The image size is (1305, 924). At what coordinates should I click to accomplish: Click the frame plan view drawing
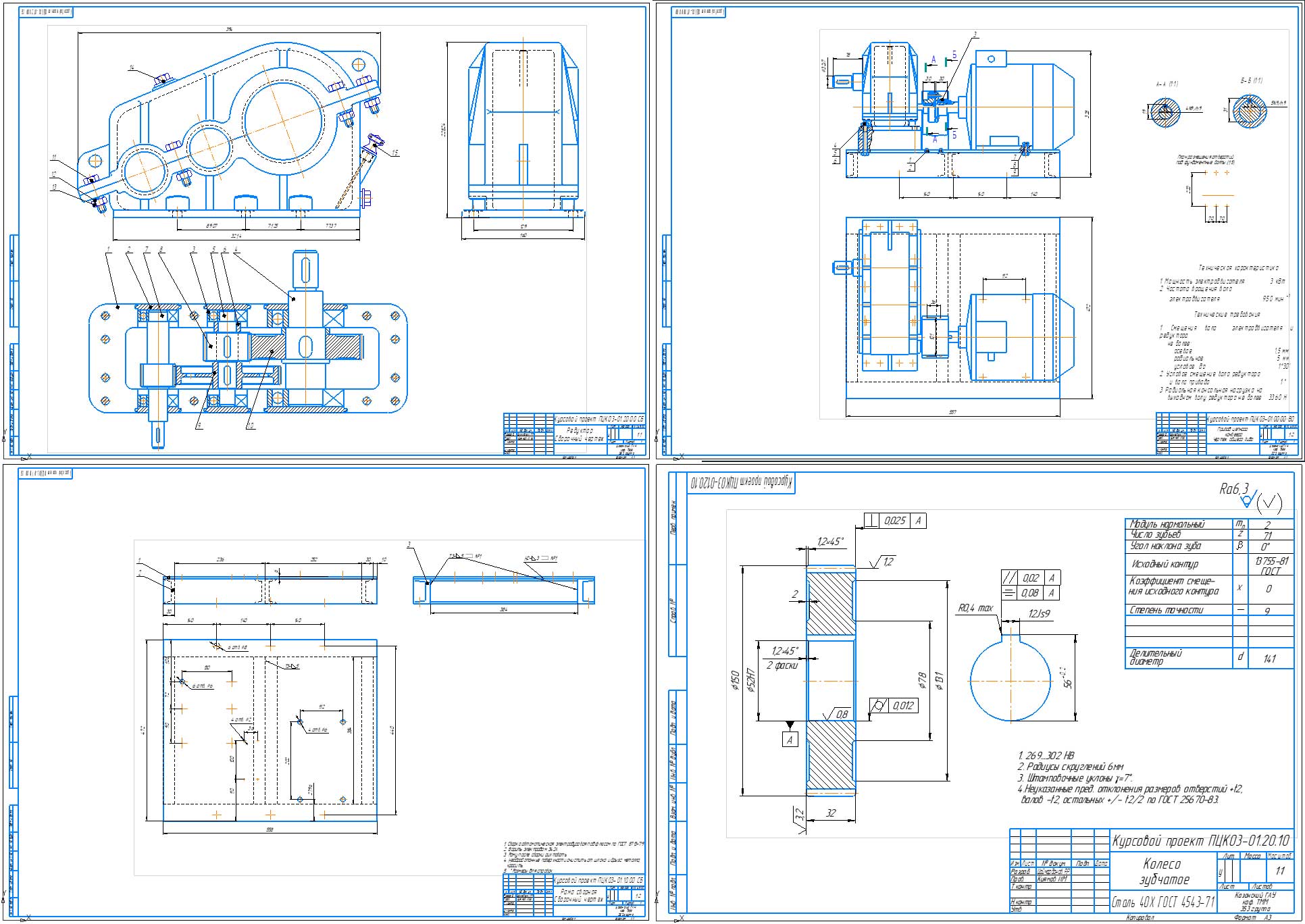point(270,729)
